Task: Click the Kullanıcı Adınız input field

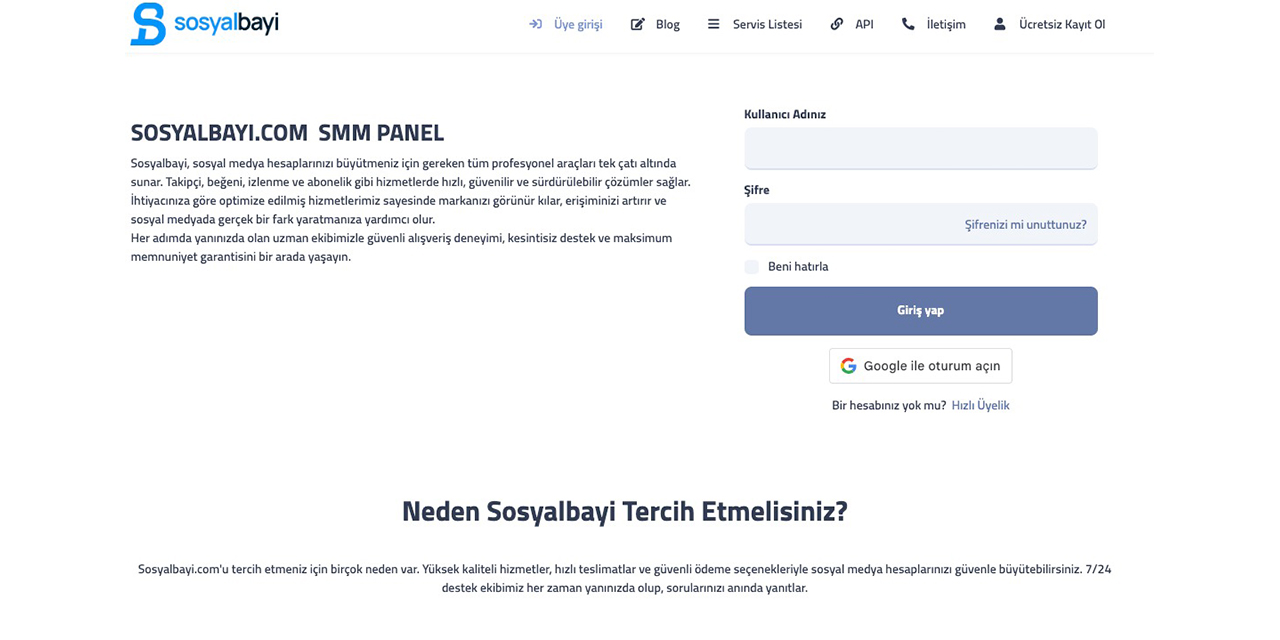Action: pos(920,148)
